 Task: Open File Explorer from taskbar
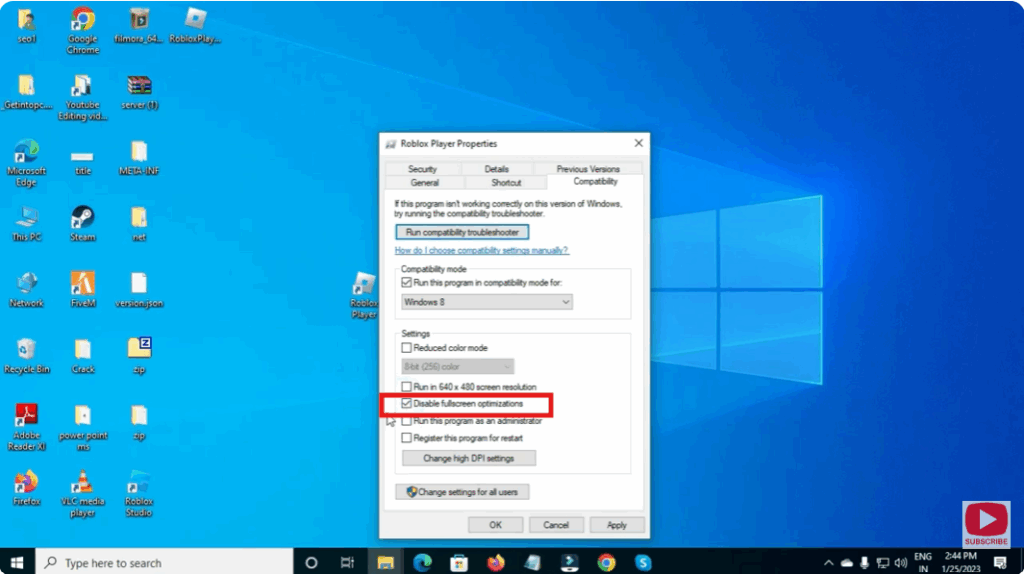(385, 562)
